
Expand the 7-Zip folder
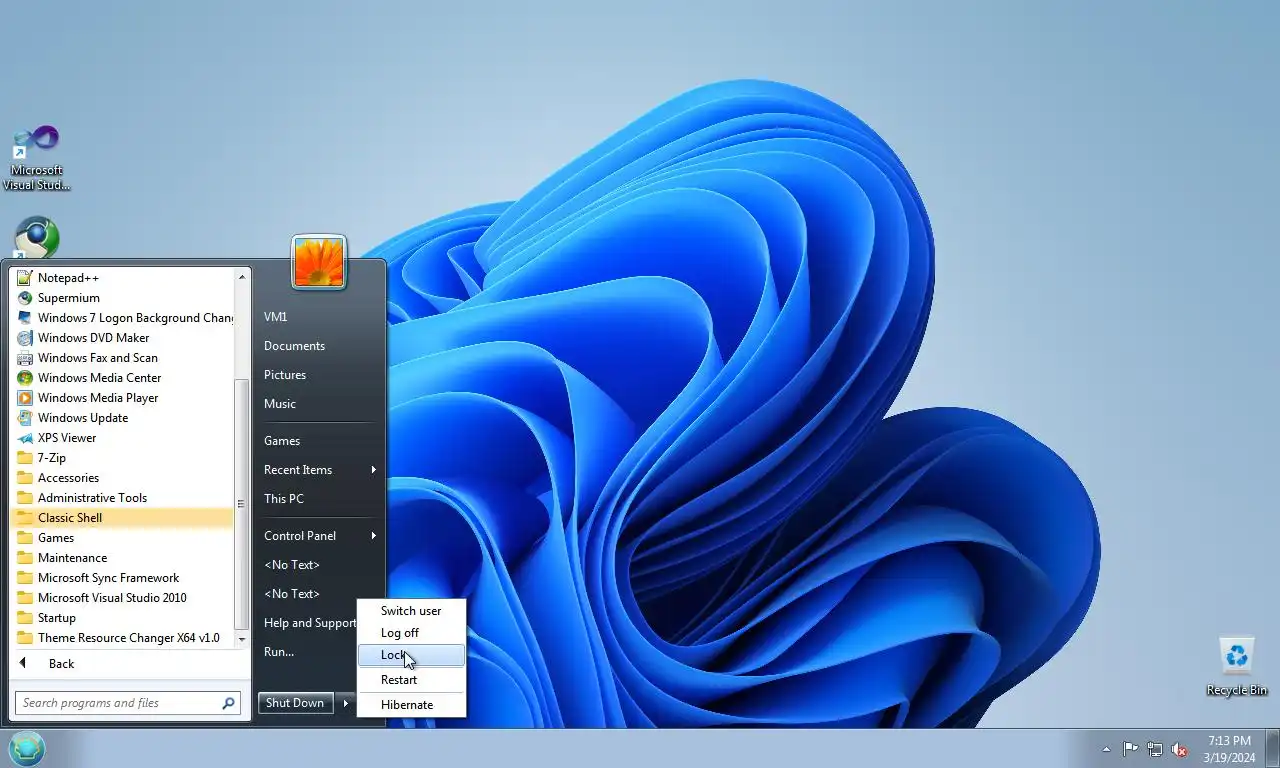122,457
